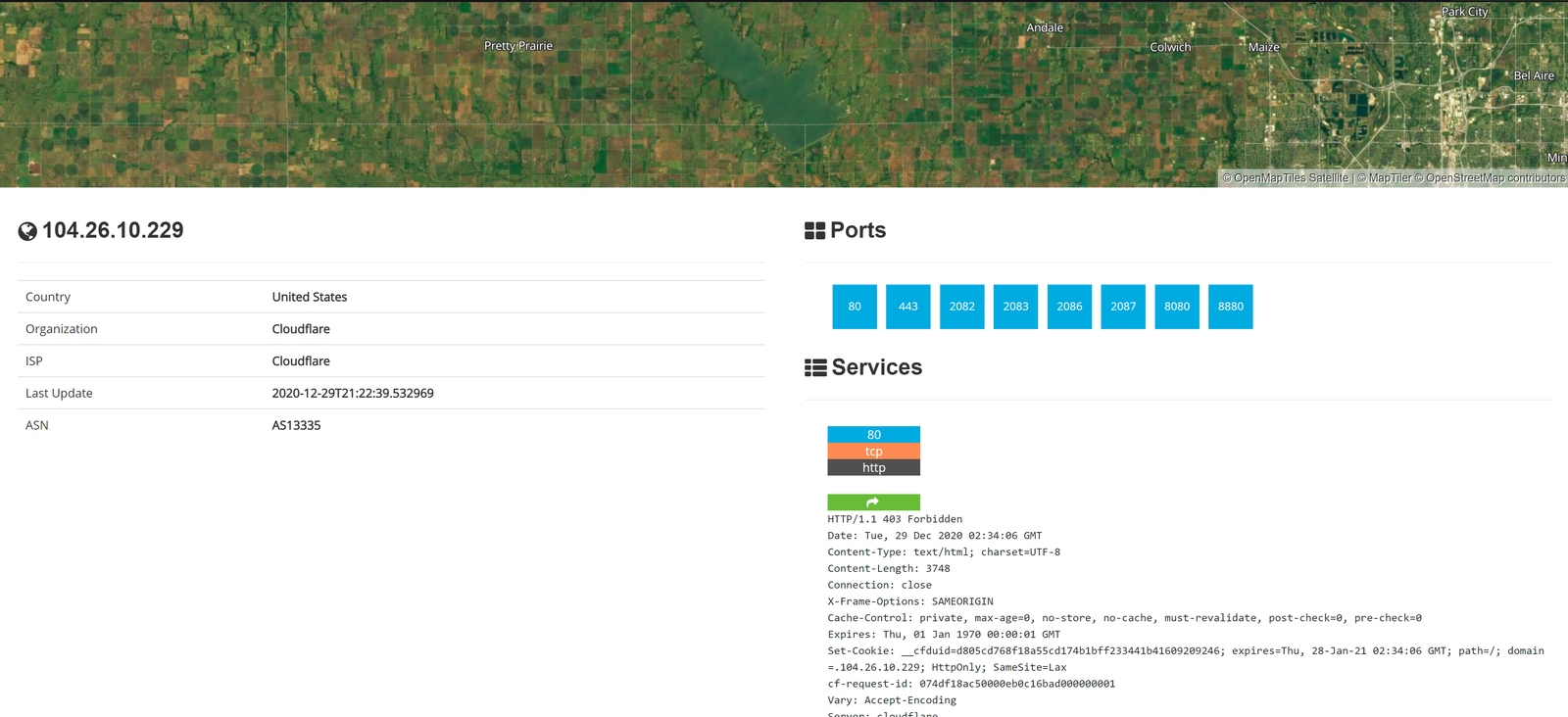The height and width of the screenshot is (717, 1568).
Task: Open the MapTiler attribution link
Action: point(1390,178)
